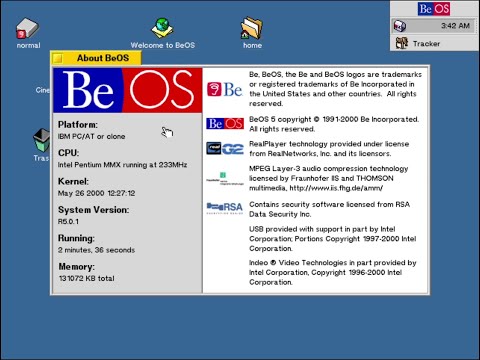Click the 'R5.0.1' version value

tap(68, 221)
